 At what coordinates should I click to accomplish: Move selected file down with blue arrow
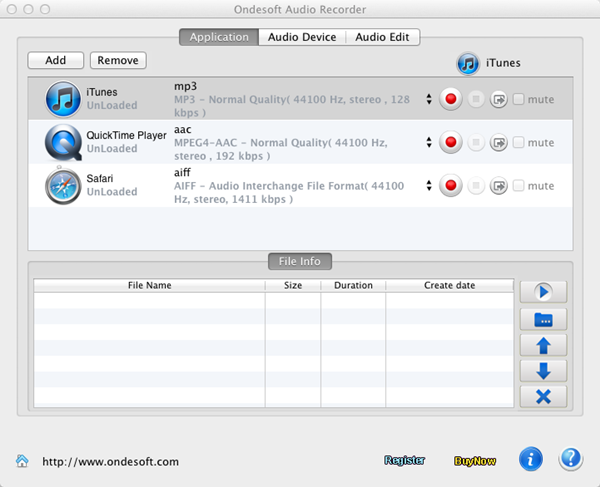[543, 371]
